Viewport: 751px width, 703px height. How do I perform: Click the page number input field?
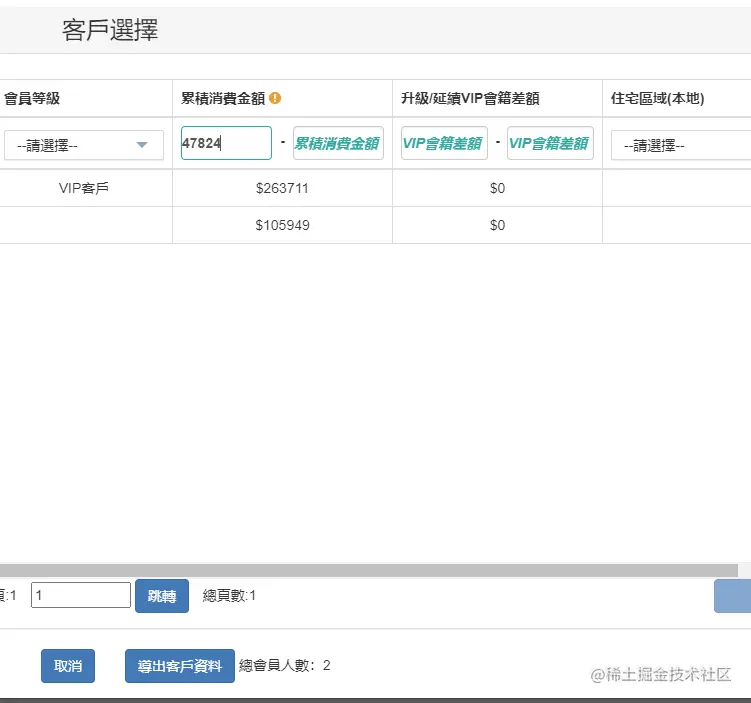tap(80, 595)
